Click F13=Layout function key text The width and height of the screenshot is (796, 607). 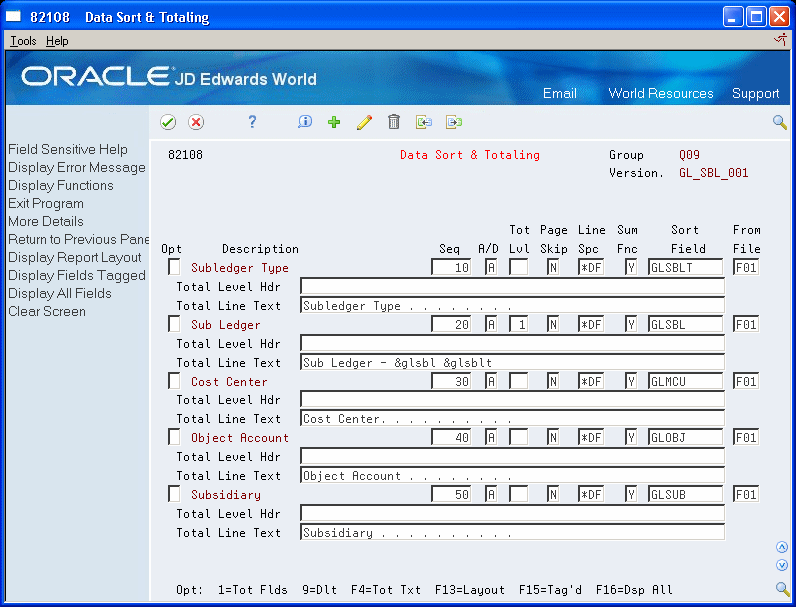point(470,590)
